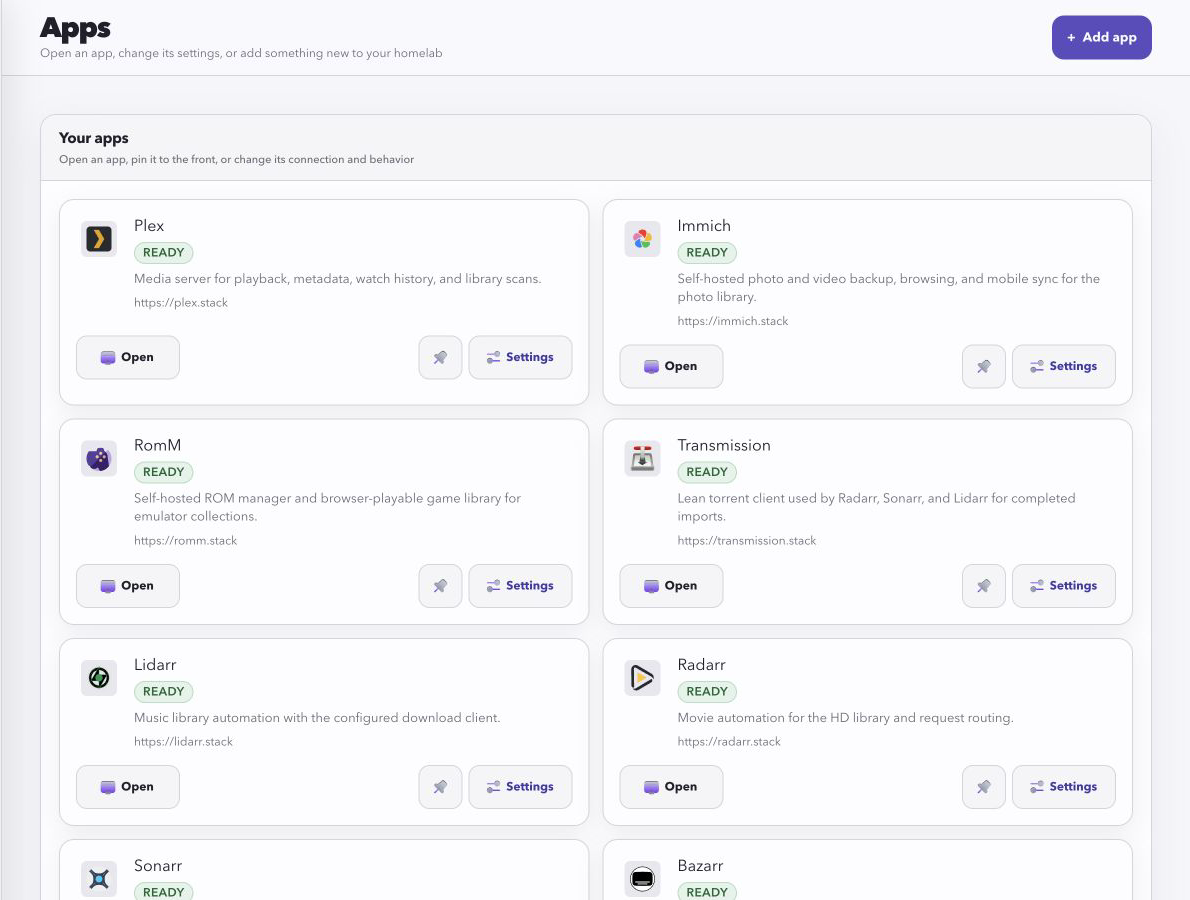Click the https://plex.stack URL

pos(181,302)
